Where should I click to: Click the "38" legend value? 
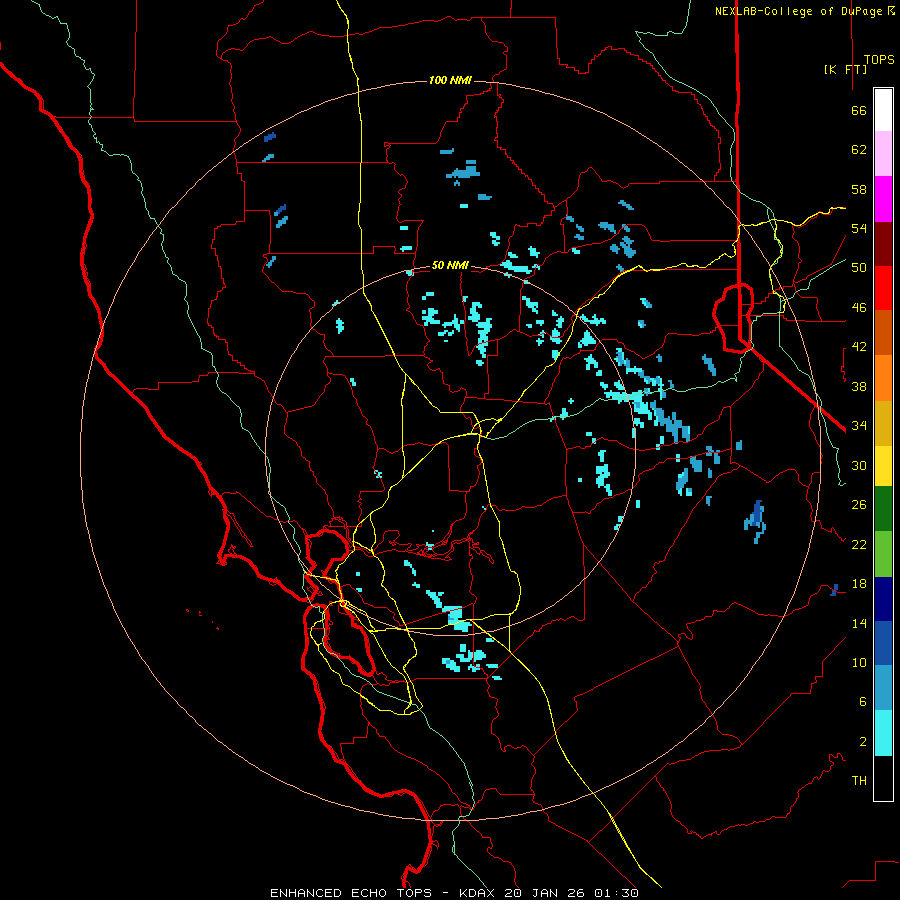point(859,386)
